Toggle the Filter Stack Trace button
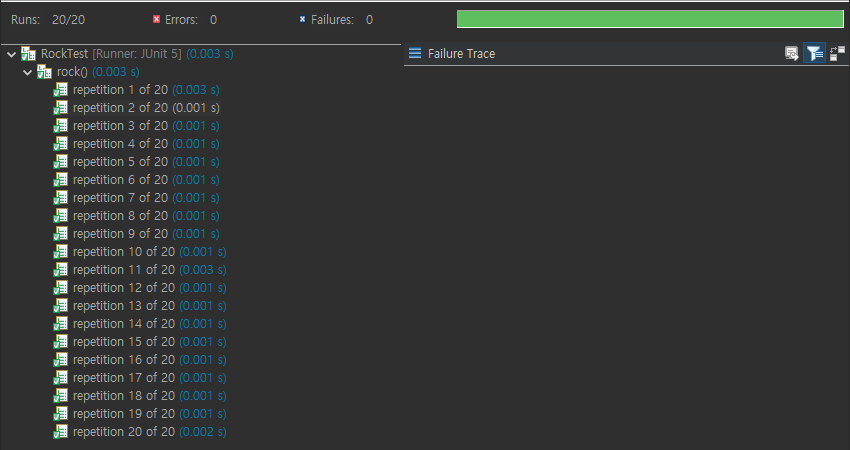850x450 pixels. point(814,53)
